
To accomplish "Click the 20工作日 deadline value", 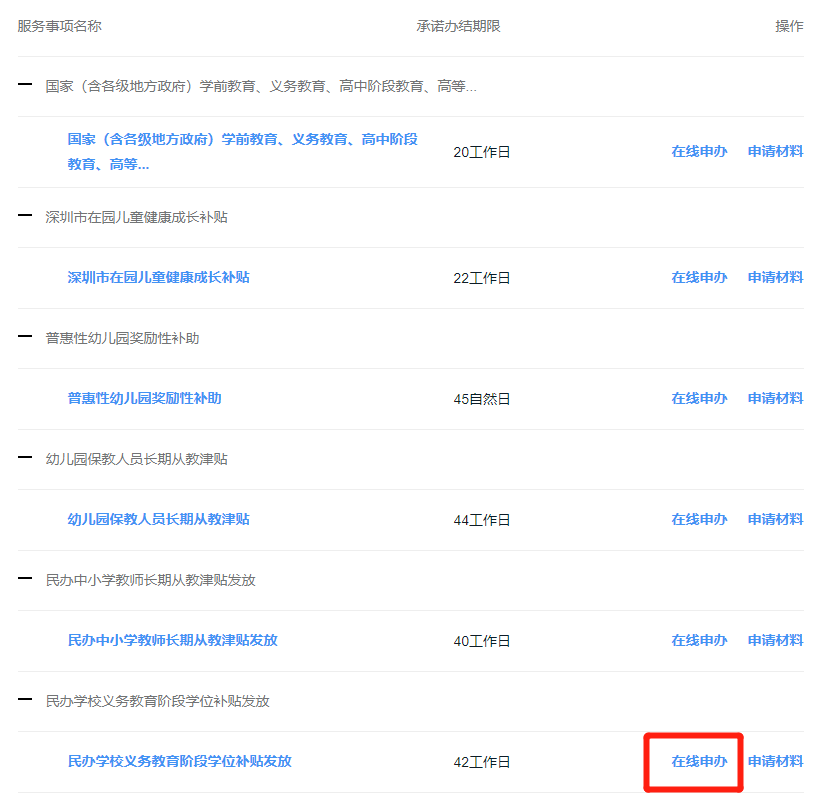I will (x=482, y=152).
